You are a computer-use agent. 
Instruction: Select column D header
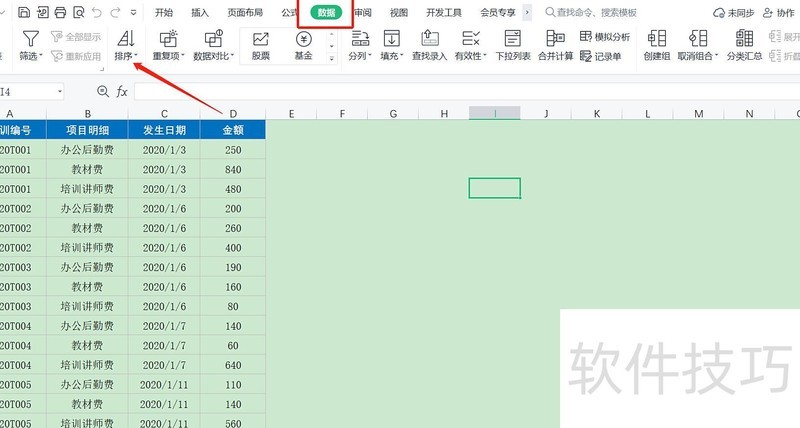point(233,114)
